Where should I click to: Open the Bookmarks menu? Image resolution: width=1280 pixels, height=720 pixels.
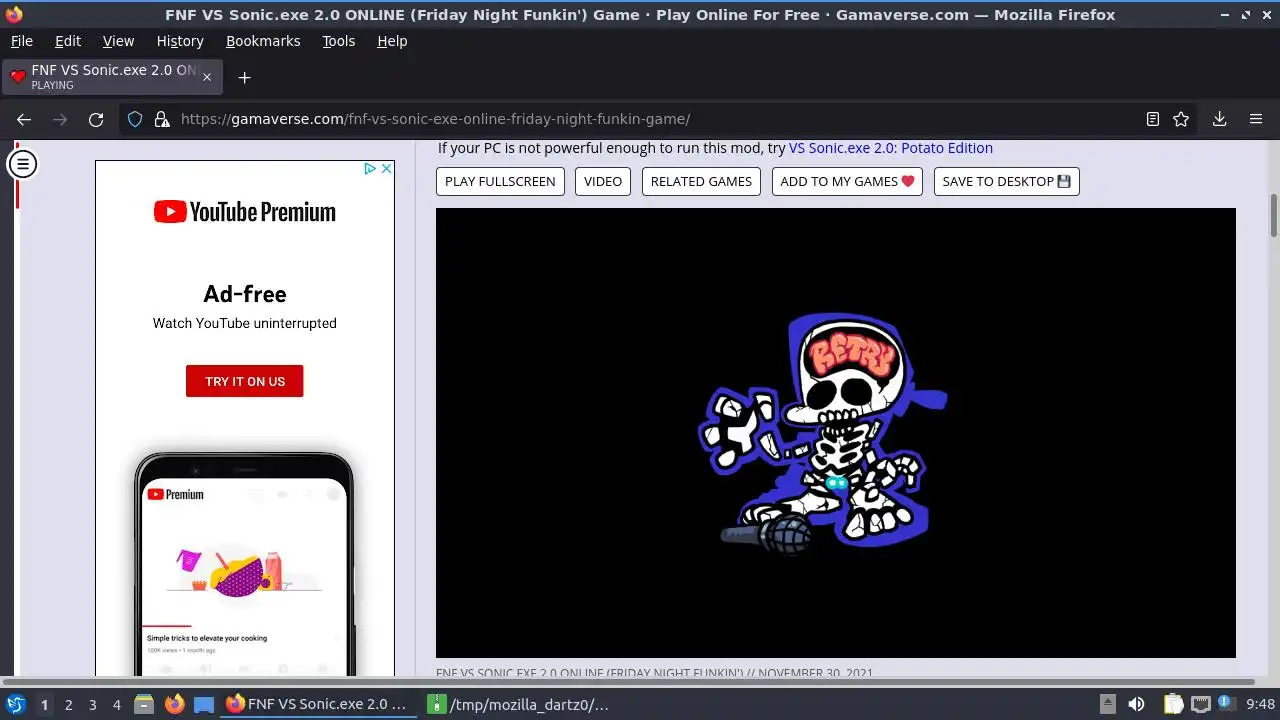263,41
